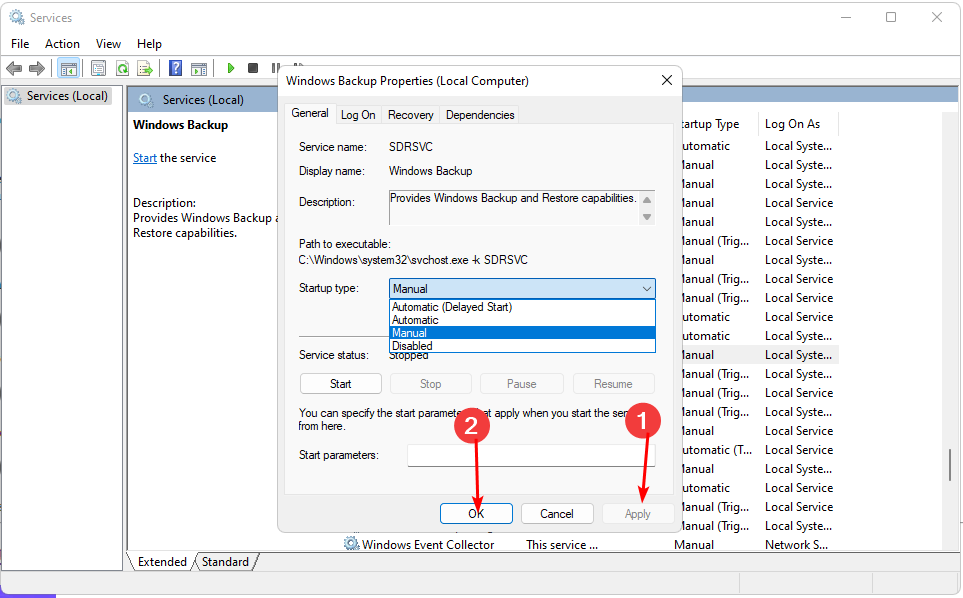Open the Help toolbar icon
The width and height of the screenshot is (963, 598).
point(176,68)
